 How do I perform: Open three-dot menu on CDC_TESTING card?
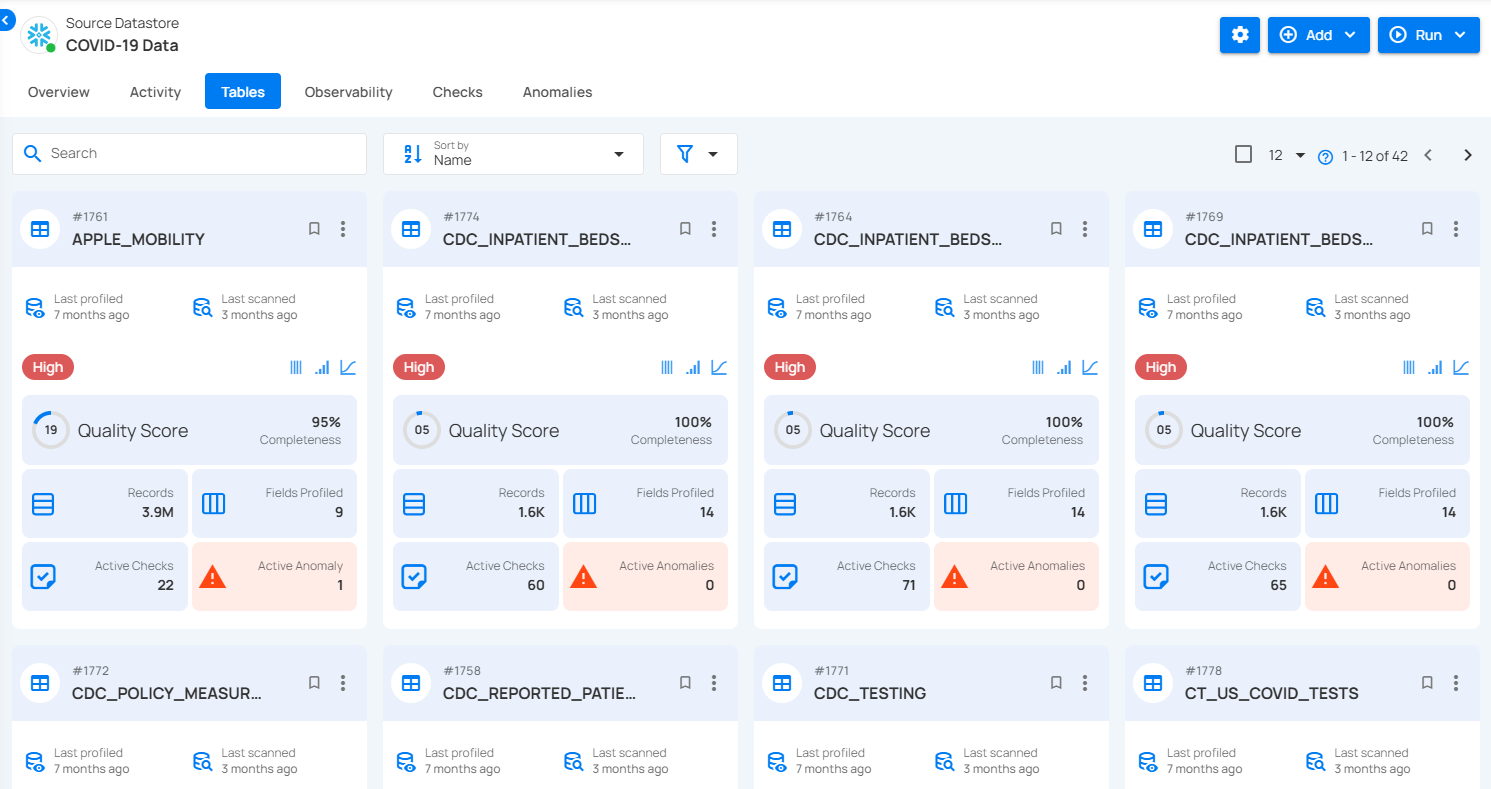1085,683
